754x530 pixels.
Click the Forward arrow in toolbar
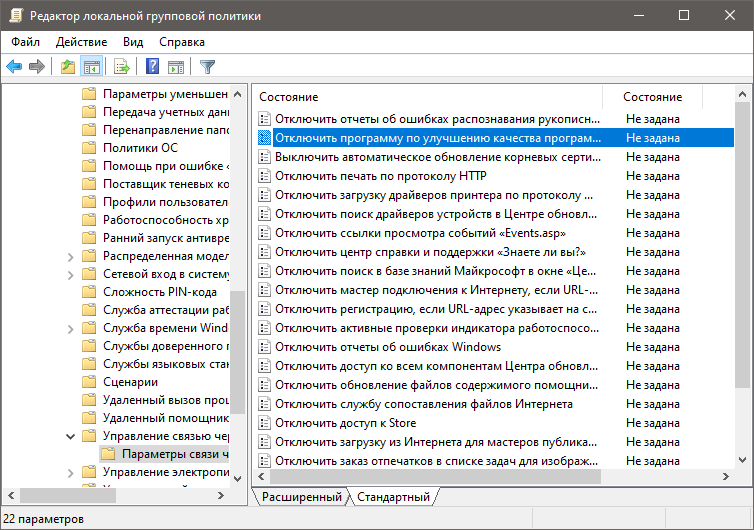click(37, 67)
